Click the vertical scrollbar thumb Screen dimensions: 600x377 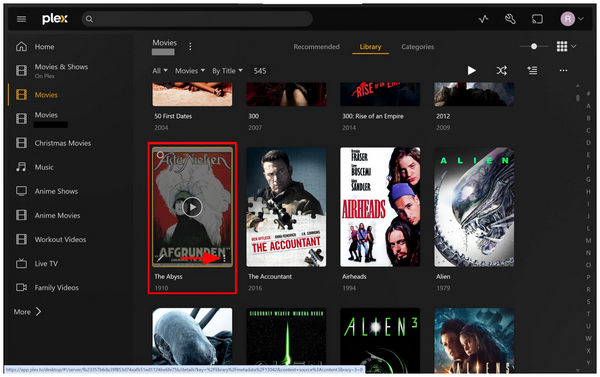[x=578, y=98]
